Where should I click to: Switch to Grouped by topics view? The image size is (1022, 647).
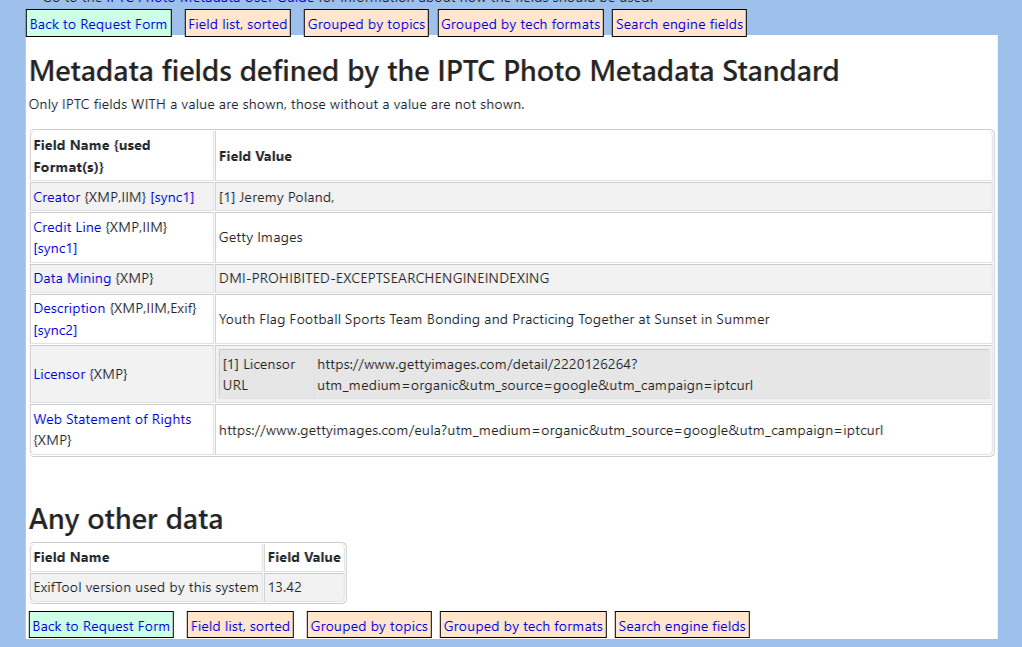point(366,23)
